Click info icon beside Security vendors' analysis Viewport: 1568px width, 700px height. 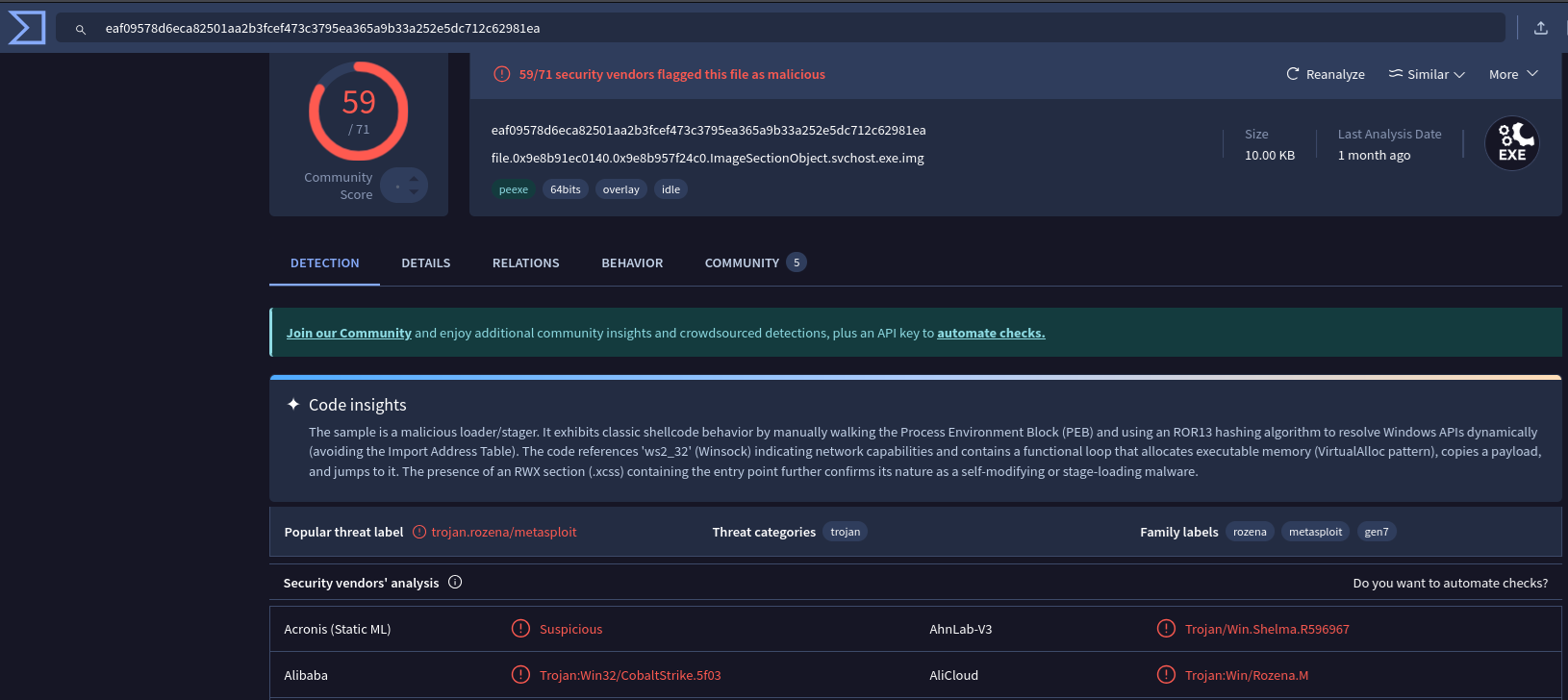(x=455, y=582)
